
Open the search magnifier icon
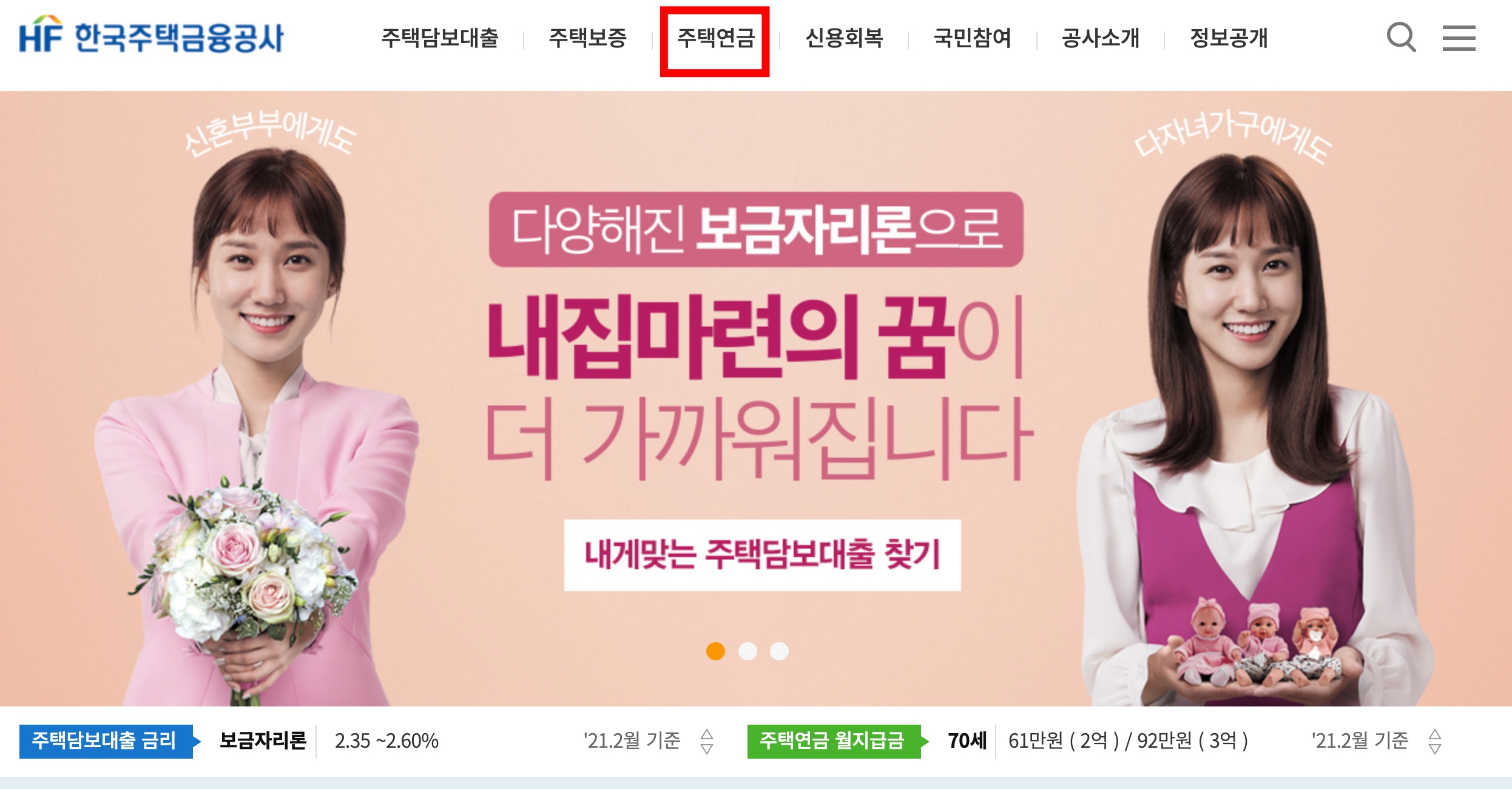tap(1401, 38)
